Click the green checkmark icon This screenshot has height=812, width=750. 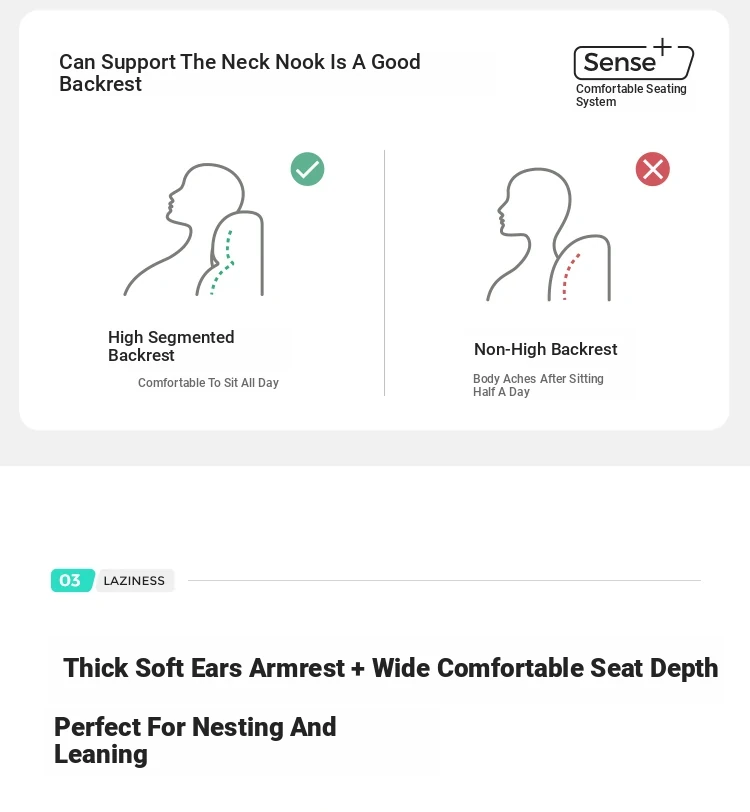[x=307, y=169]
